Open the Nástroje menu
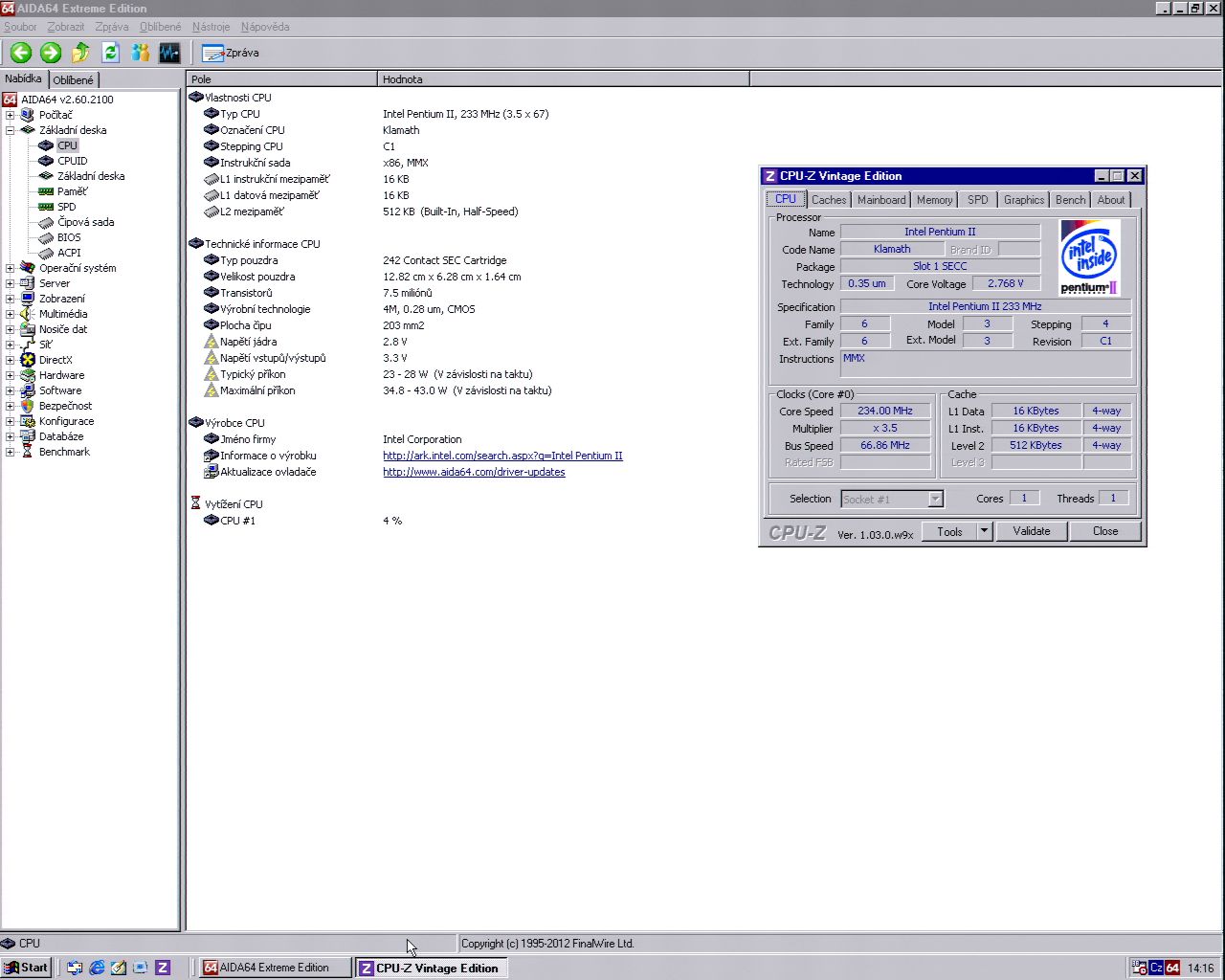The width and height of the screenshot is (1225, 980). pyautogui.click(x=211, y=27)
